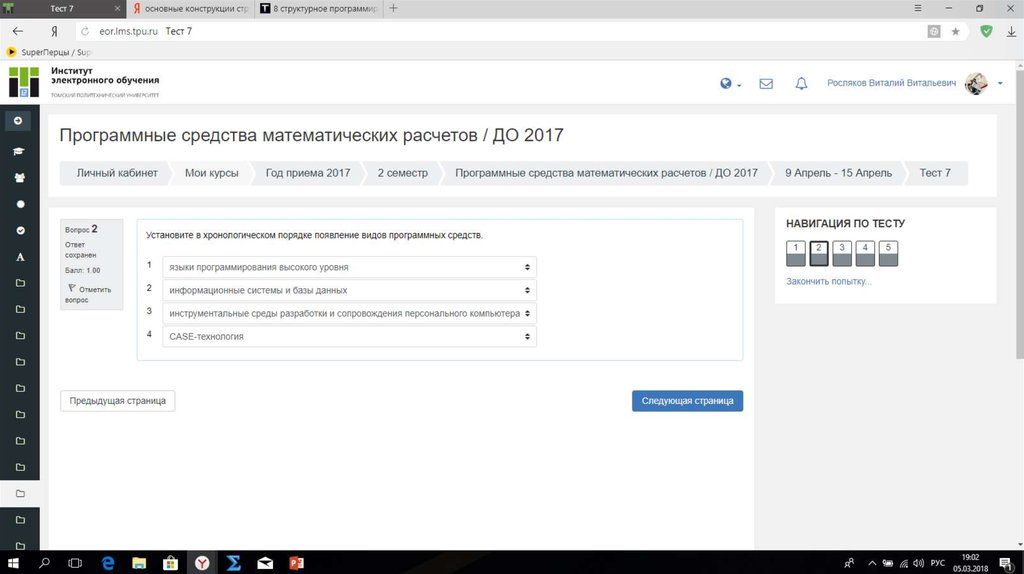Open the Action Center notifications
Viewport: 1024px width, 574px height.
click(1006, 564)
